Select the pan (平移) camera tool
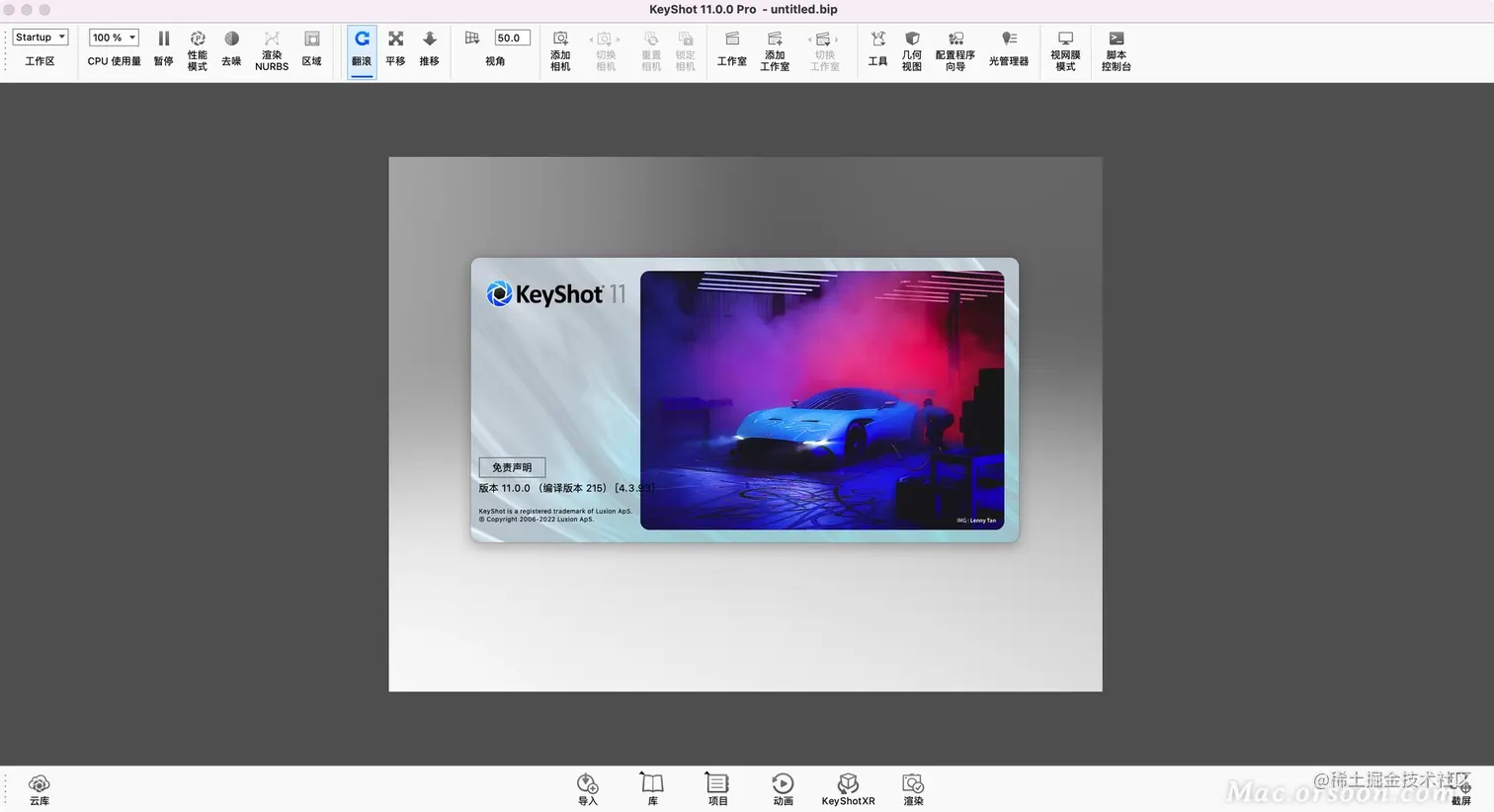Image resolution: width=1494 pixels, height=812 pixels. 395,48
